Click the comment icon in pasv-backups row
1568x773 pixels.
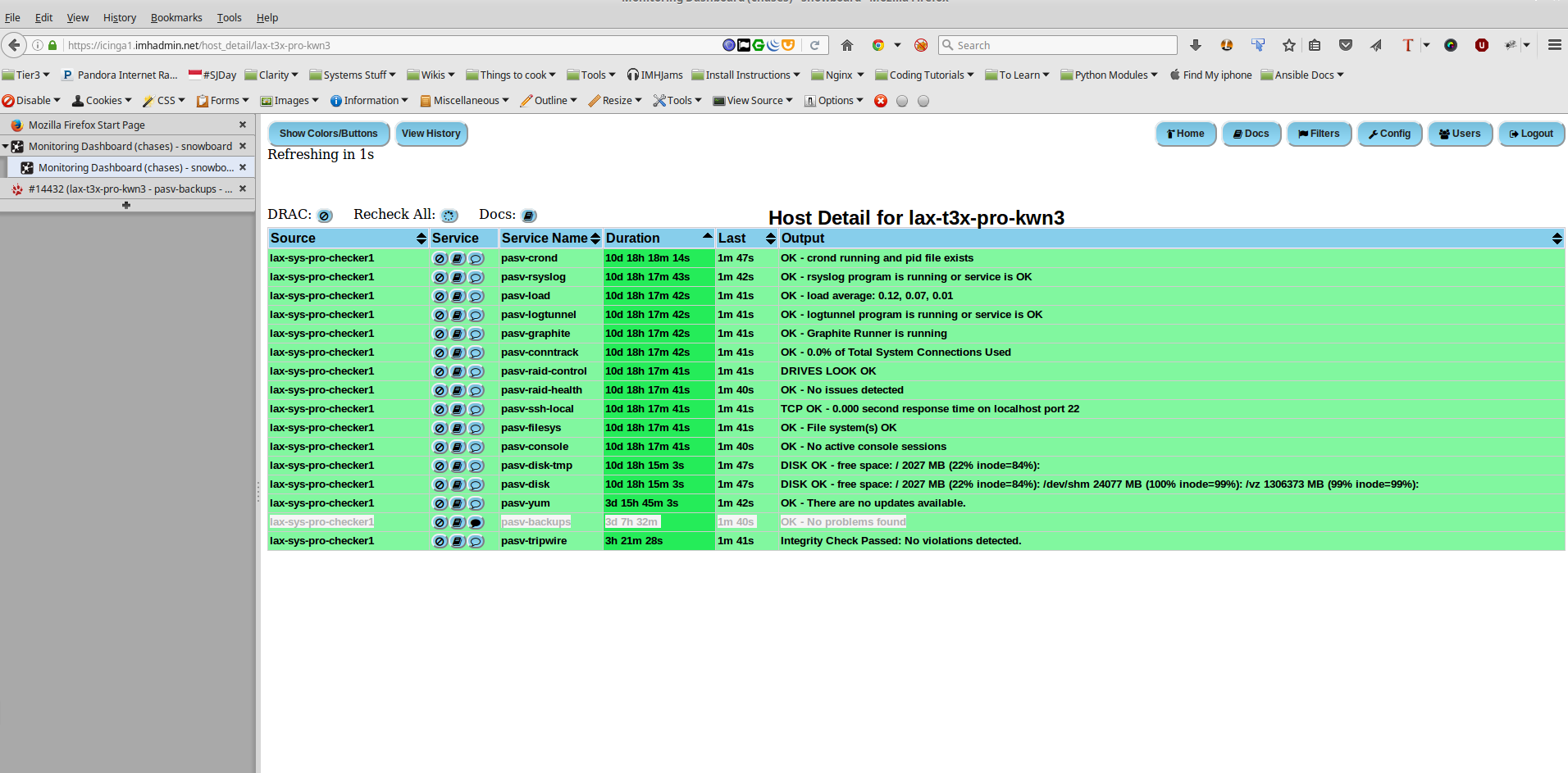[x=476, y=523]
